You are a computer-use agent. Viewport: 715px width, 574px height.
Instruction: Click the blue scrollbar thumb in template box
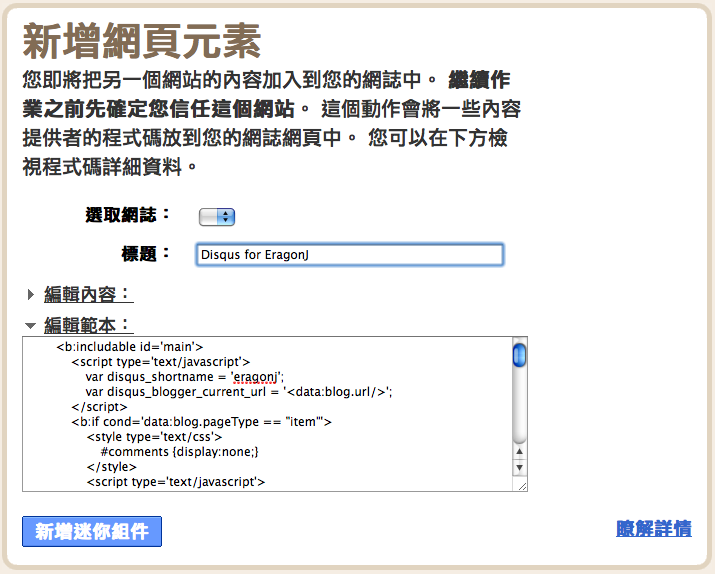(x=519, y=356)
